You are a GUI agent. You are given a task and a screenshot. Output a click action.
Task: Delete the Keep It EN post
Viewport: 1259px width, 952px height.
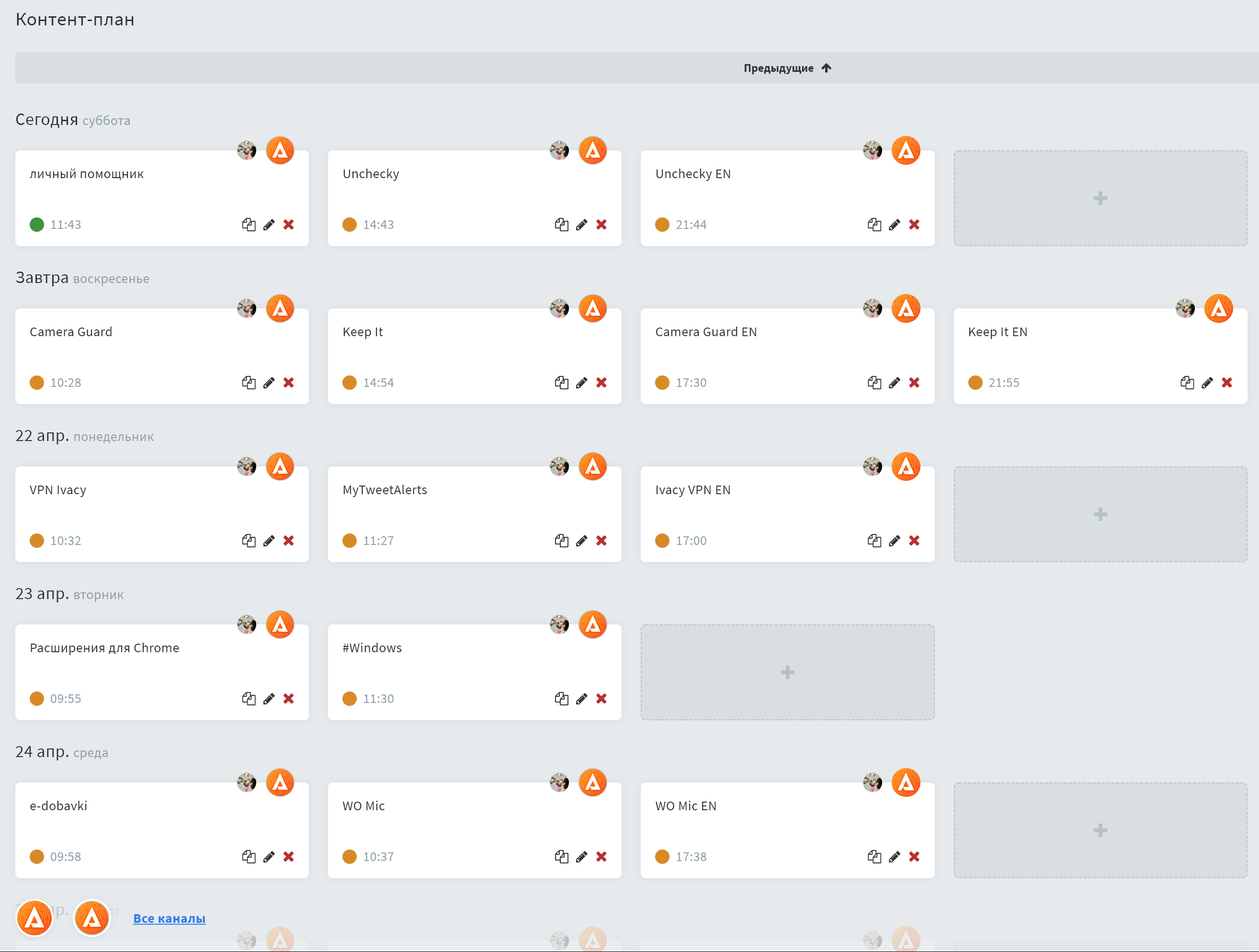1226,383
